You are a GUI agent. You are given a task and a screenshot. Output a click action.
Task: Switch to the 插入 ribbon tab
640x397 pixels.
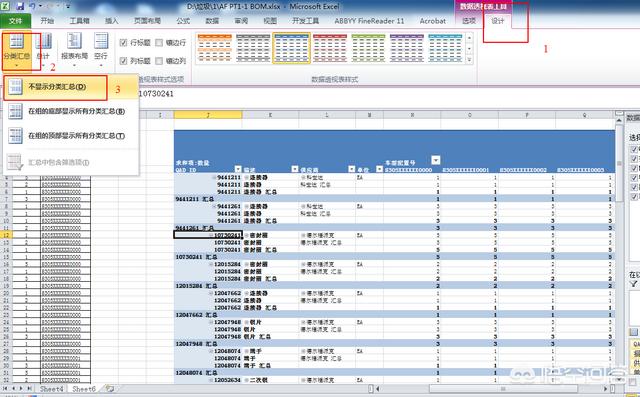coord(111,21)
